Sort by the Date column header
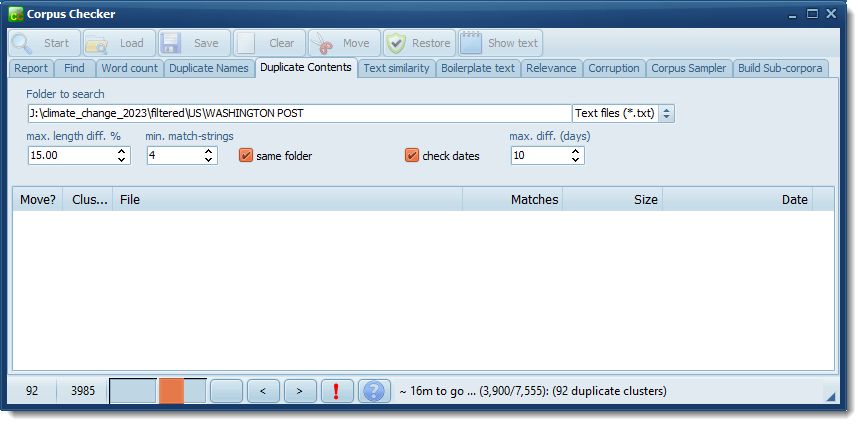 point(738,200)
